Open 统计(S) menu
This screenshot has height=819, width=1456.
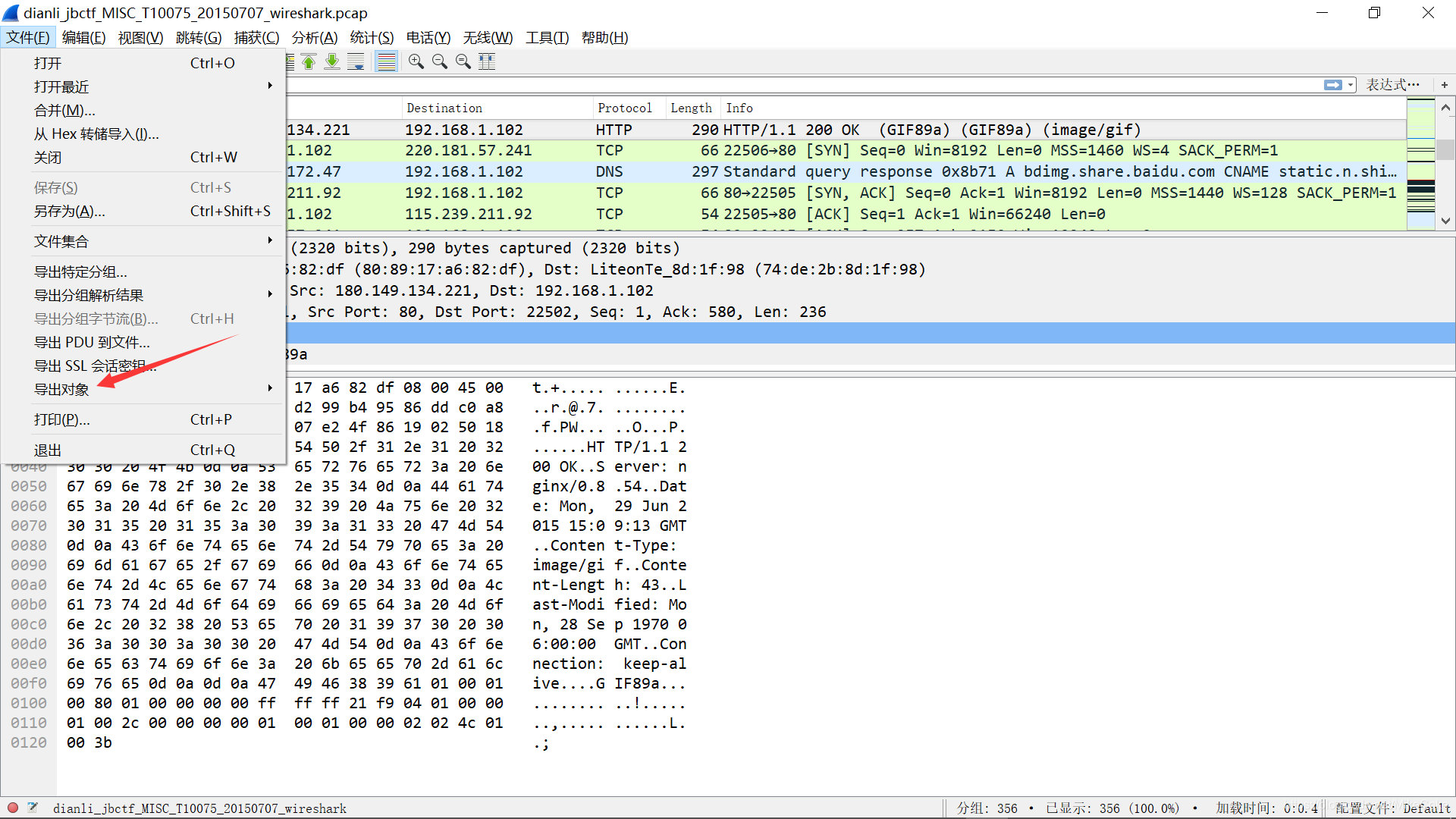[372, 37]
